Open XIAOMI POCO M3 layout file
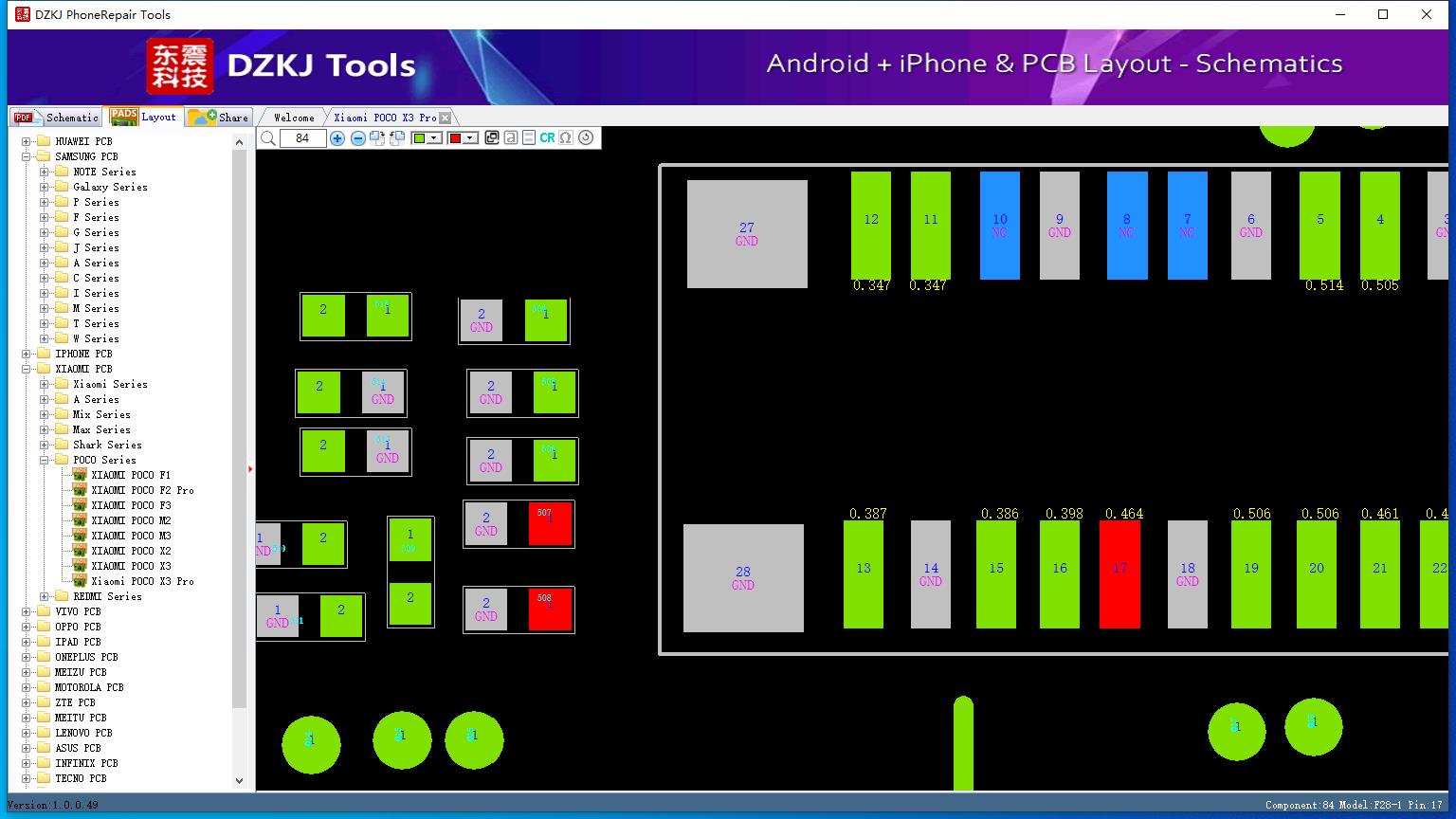The image size is (1456, 819). click(131, 536)
